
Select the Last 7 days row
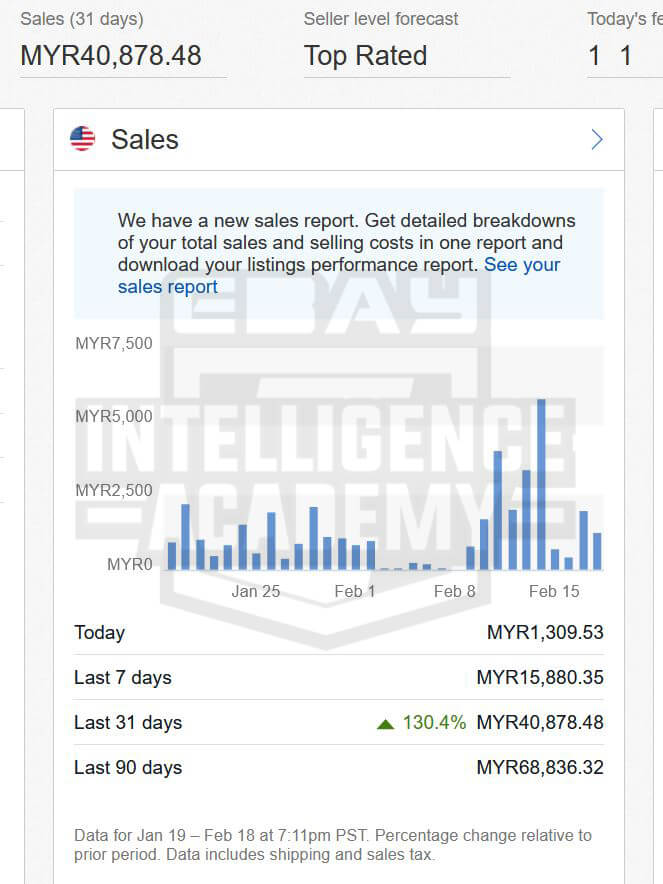(x=122, y=677)
